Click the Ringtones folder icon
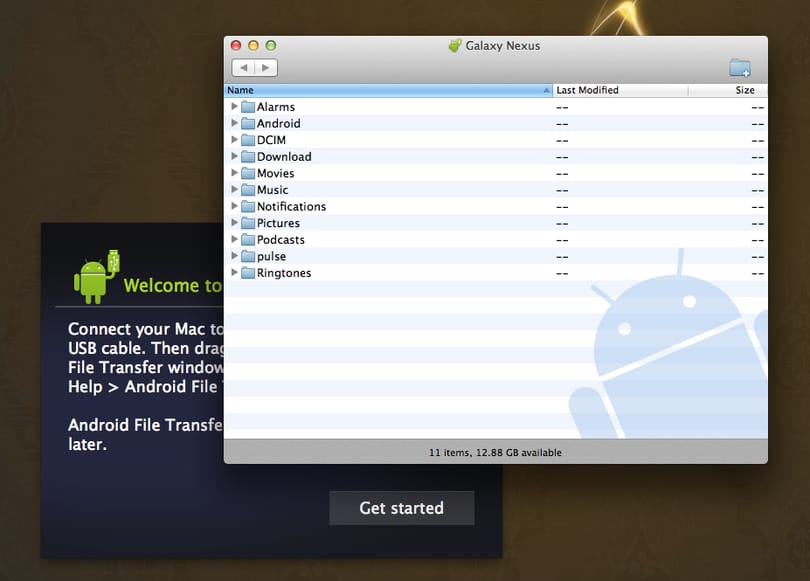 pyautogui.click(x=248, y=273)
